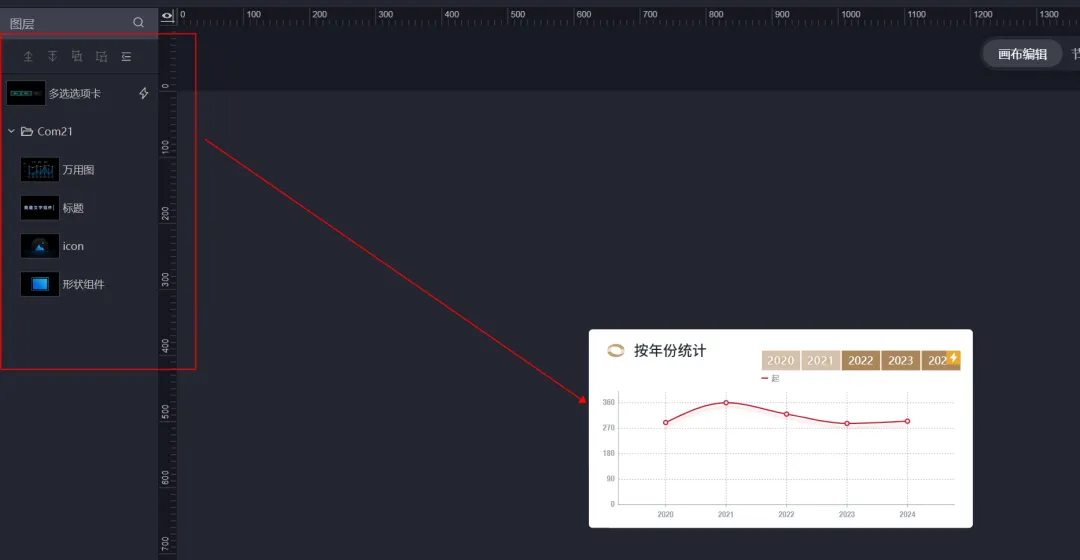
Task: Click the bring-to-top layer icon
Action: 28,56
